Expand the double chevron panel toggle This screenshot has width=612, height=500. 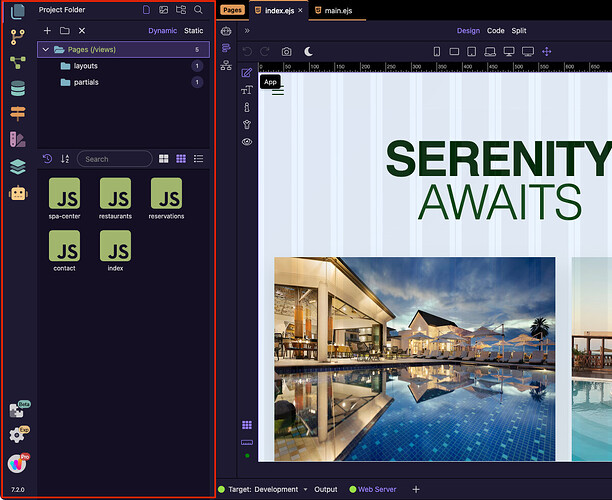(x=247, y=31)
